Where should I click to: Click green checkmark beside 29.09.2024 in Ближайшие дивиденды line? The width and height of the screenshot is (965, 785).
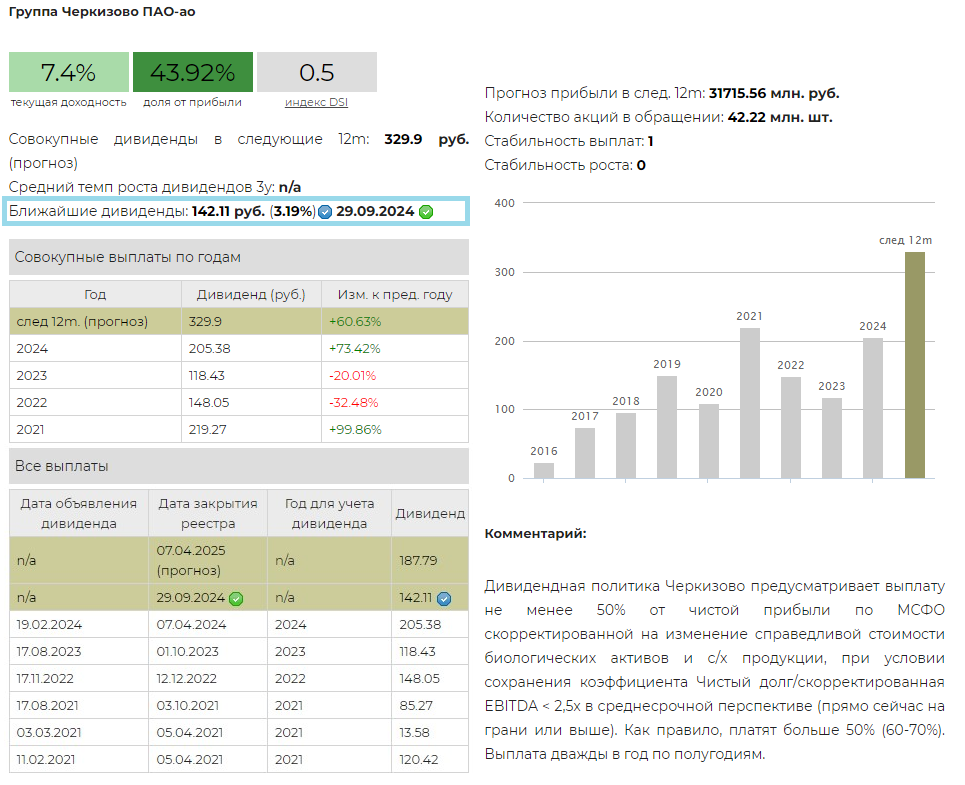pos(426,212)
